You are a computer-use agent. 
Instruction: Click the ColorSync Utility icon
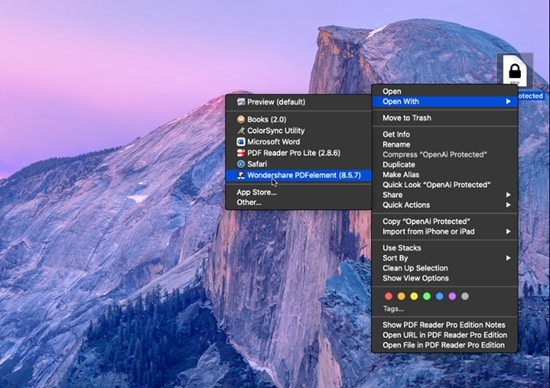[241, 131]
